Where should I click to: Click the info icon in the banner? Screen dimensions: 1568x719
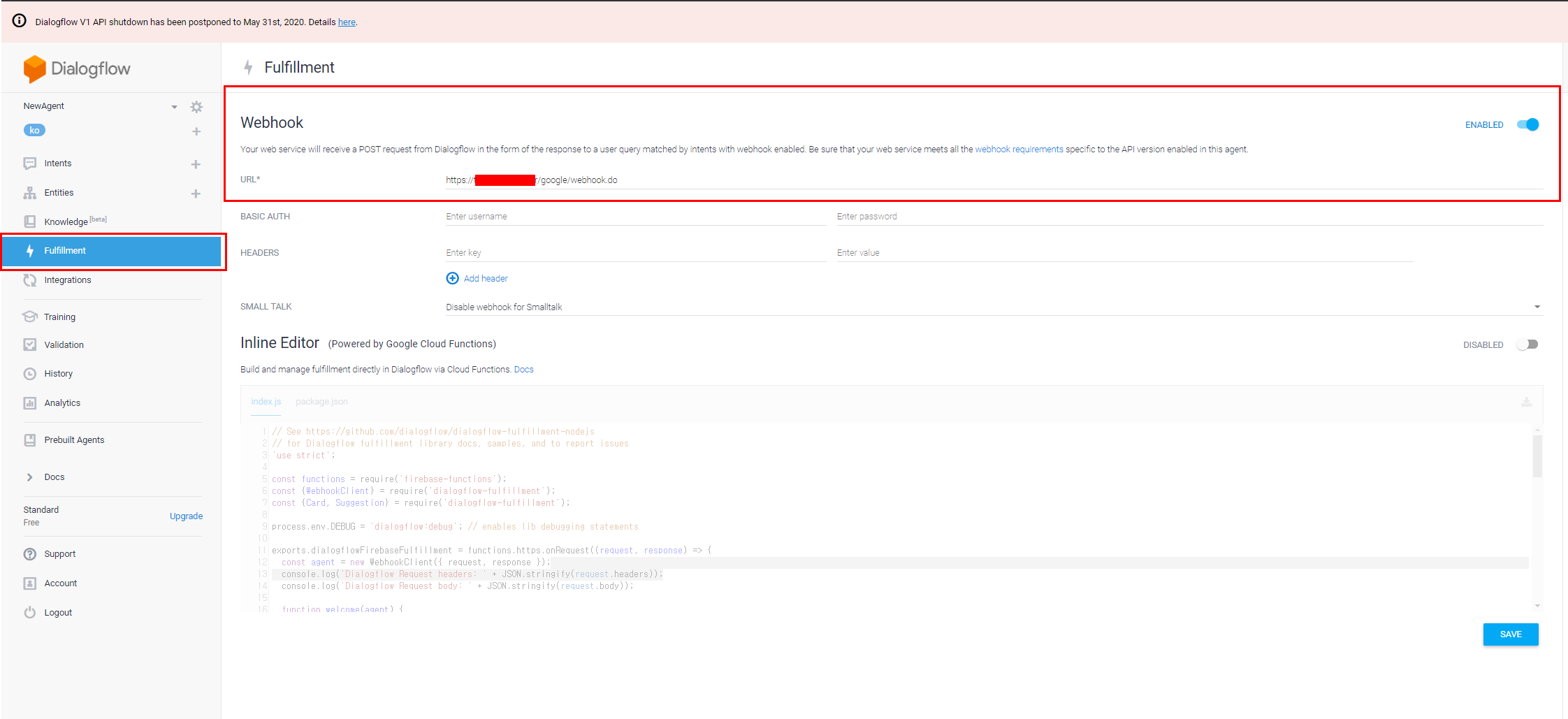tap(20, 21)
